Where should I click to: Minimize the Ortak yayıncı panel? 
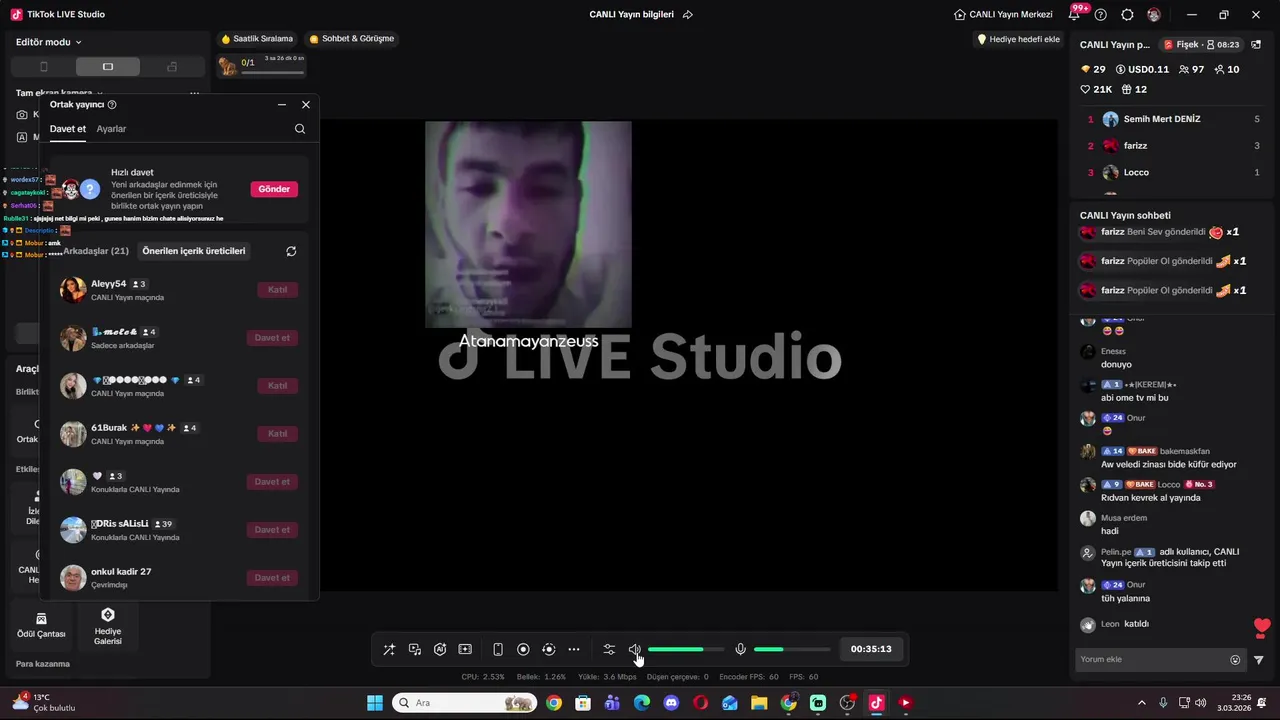pyautogui.click(x=282, y=104)
